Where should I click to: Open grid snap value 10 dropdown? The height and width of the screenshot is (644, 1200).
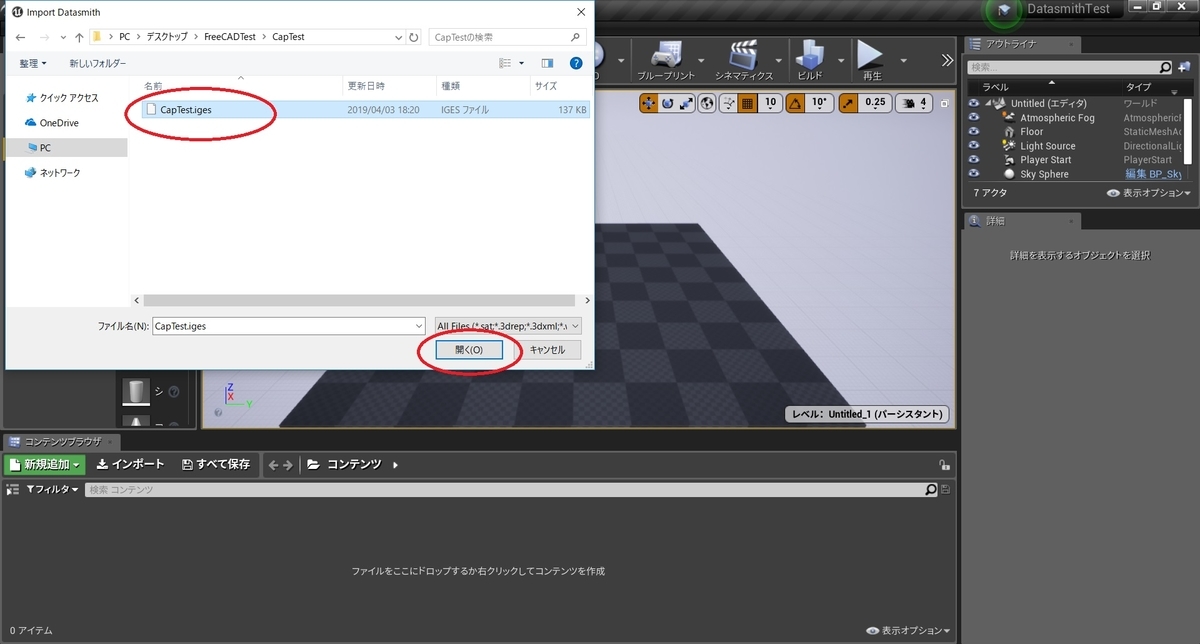tap(771, 103)
